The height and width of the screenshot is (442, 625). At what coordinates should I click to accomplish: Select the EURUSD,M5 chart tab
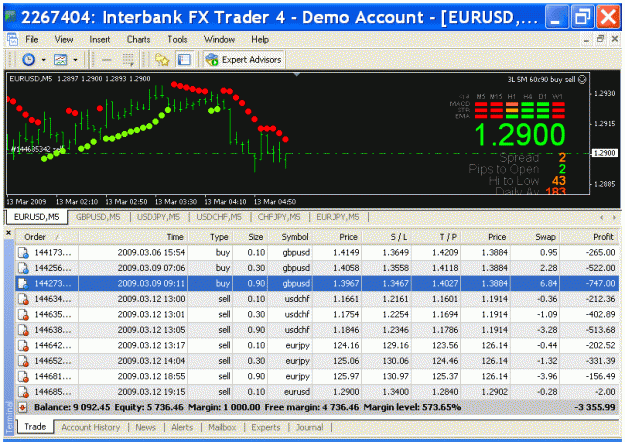pyautogui.click(x=37, y=217)
